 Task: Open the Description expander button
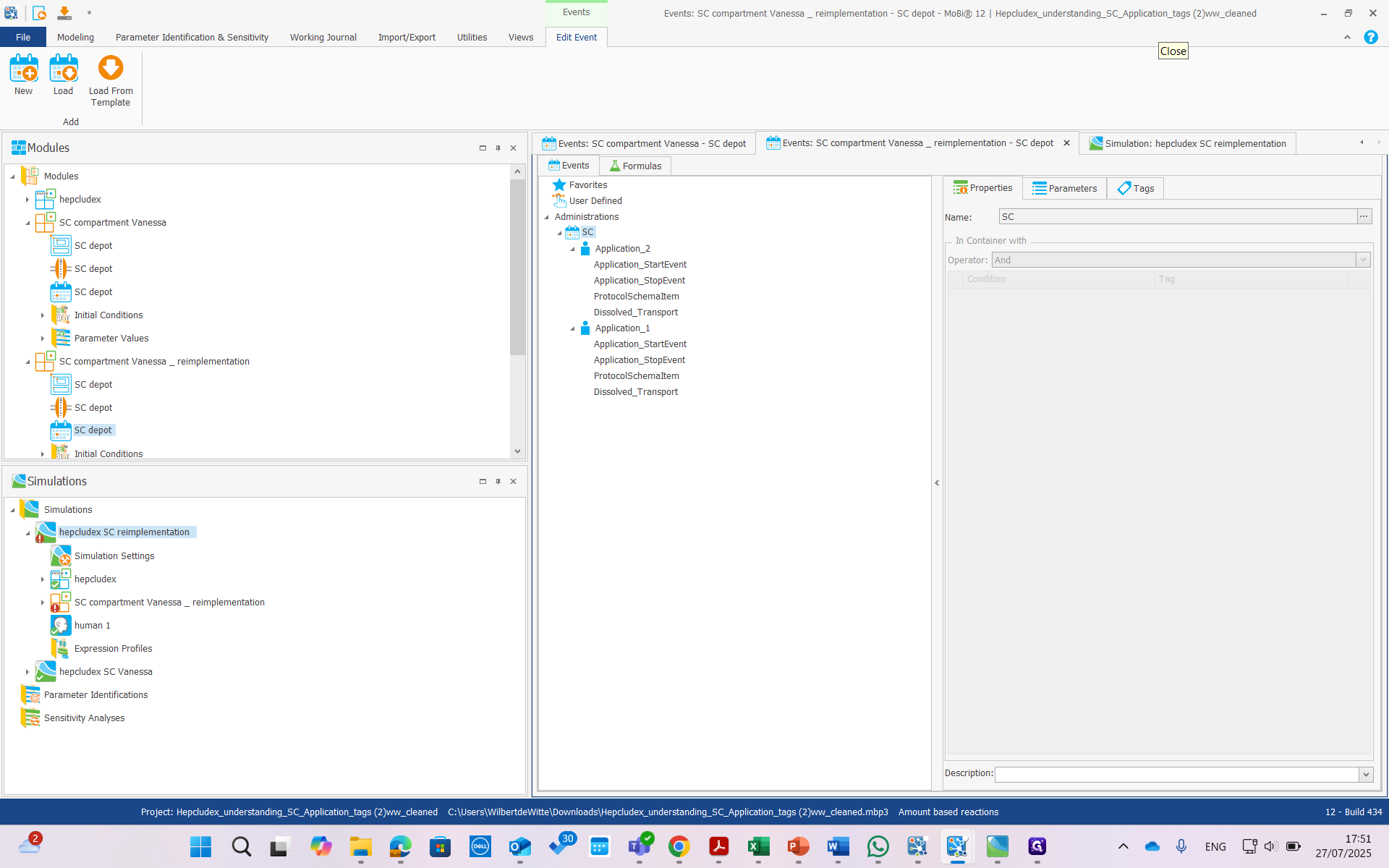[1366, 774]
